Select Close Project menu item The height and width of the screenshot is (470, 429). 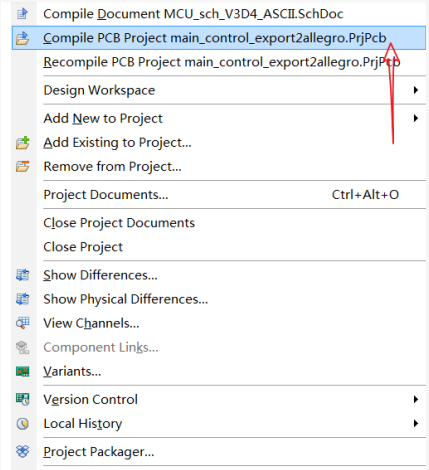click(x=83, y=247)
